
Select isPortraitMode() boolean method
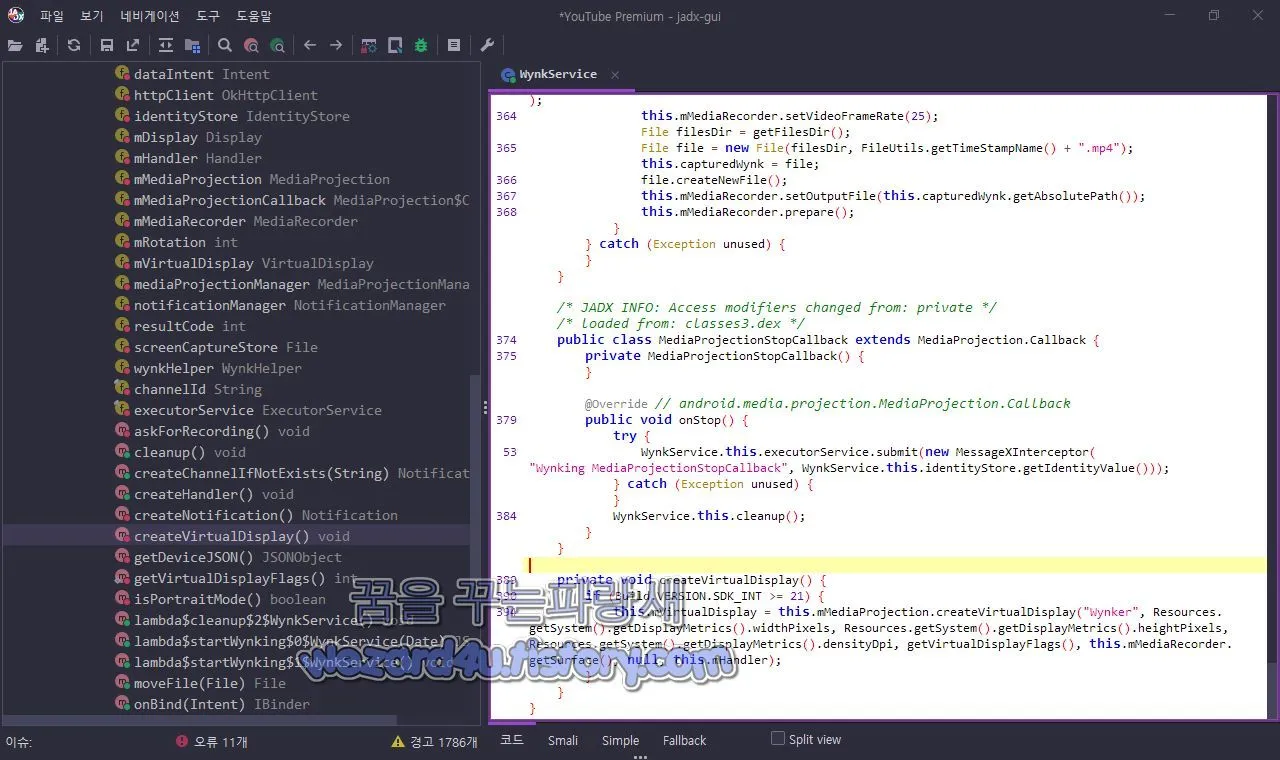point(220,599)
